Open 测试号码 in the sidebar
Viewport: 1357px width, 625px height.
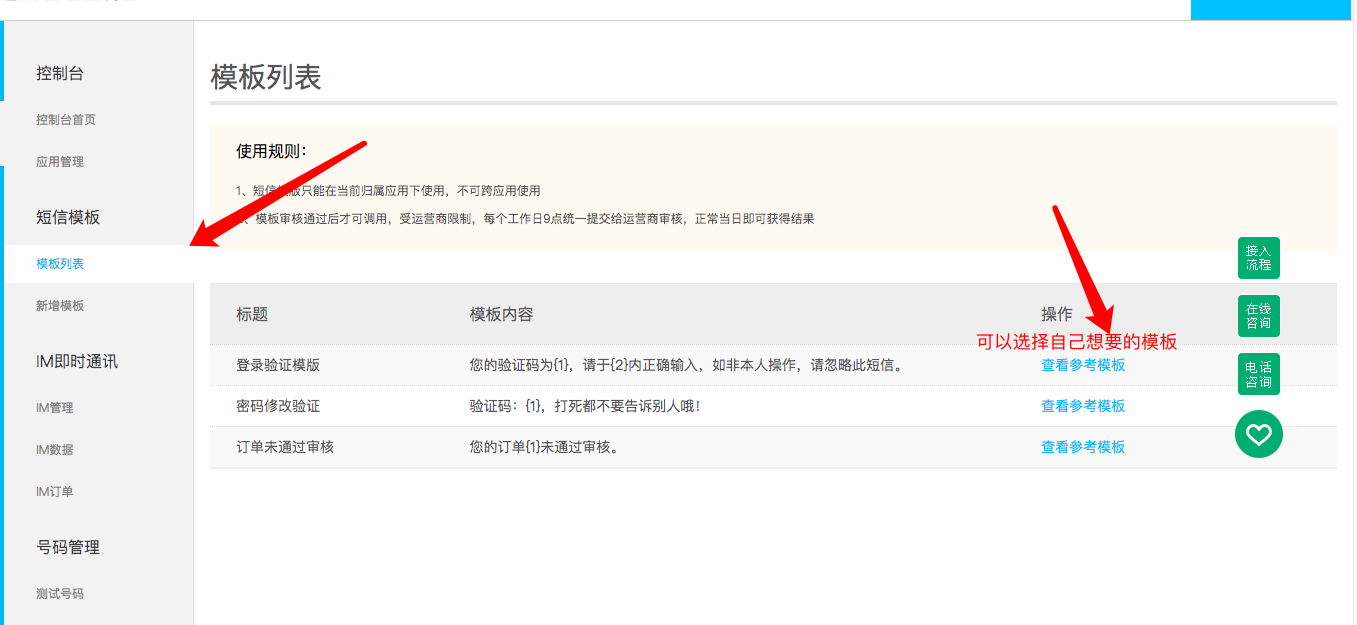pos(60,594)
